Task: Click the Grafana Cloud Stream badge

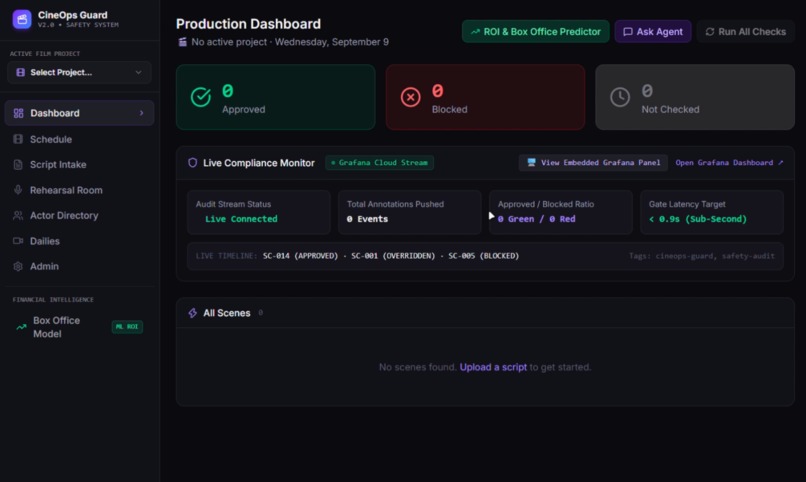Action: pyautogui.click(x=379, y=162)
